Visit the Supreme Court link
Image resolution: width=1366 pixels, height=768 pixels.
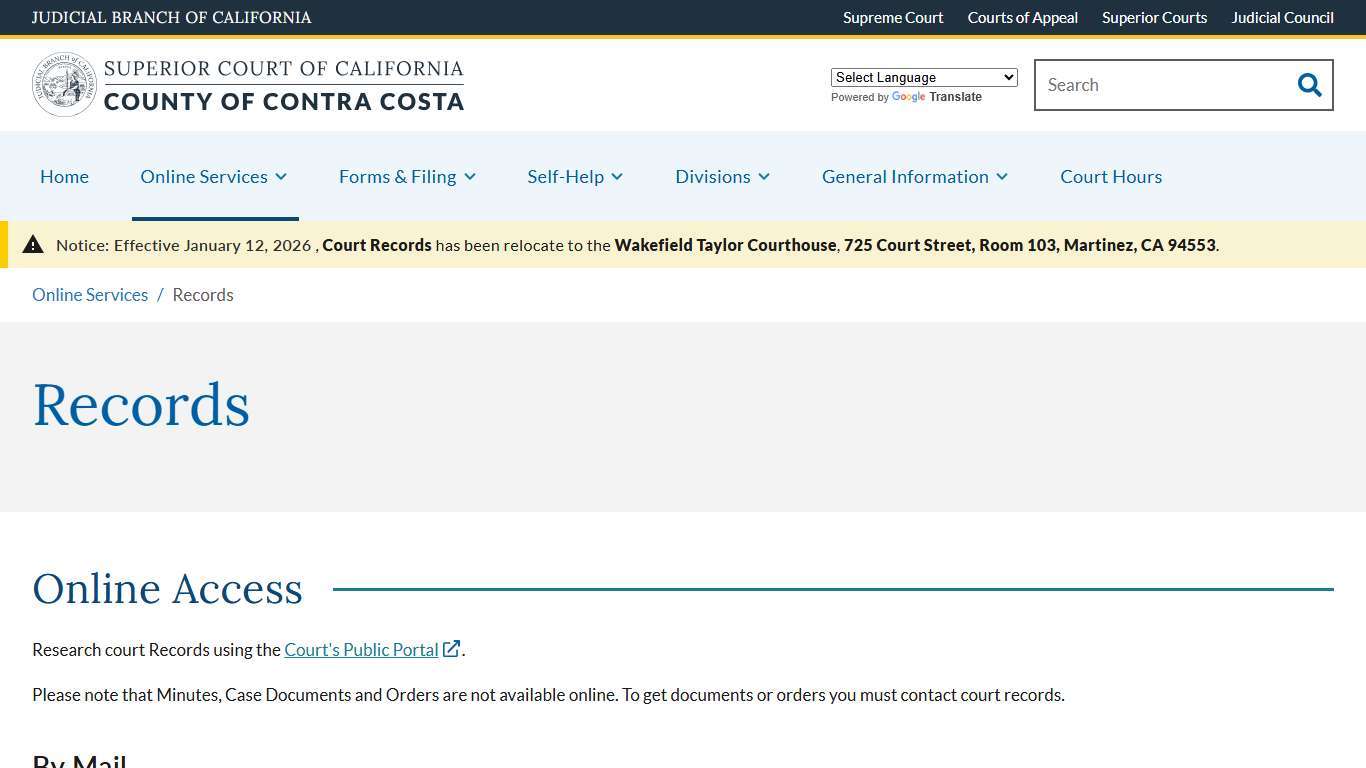(x=892, y=17)
